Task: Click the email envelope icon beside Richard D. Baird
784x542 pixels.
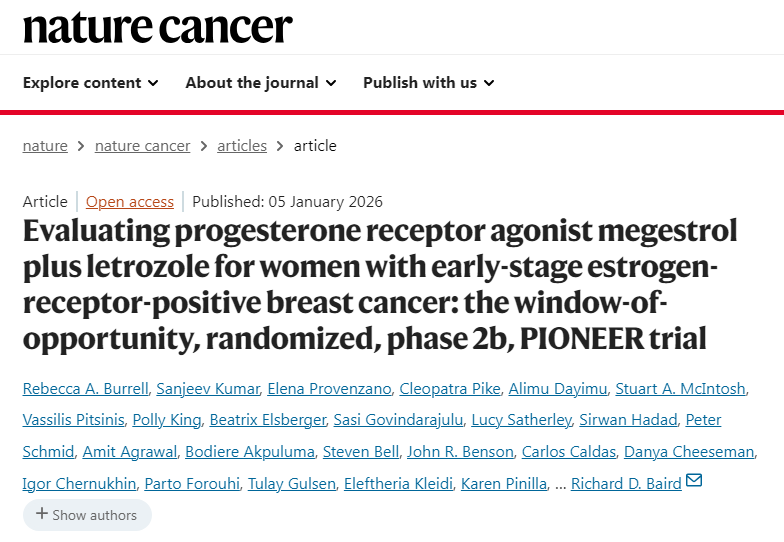Action: click(x=694, y=481)
